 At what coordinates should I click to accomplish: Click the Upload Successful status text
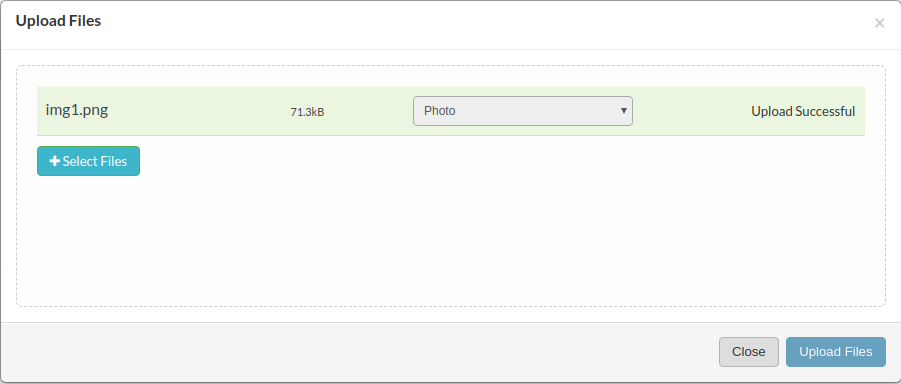803,112
